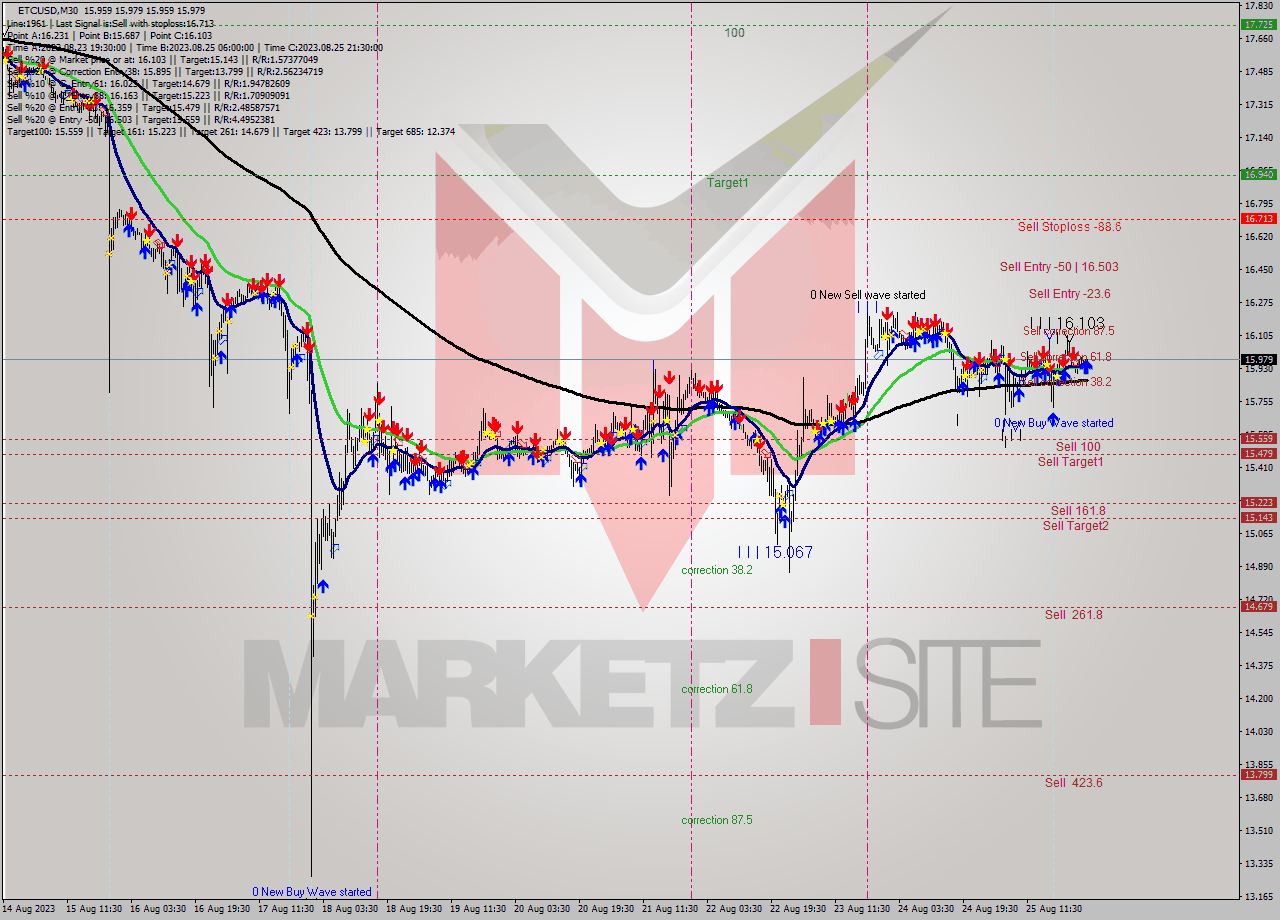This screenshot has width=1280, height=920.
Task: Click the 'Sell 161.8' level label
Action: coord(1078,511)
